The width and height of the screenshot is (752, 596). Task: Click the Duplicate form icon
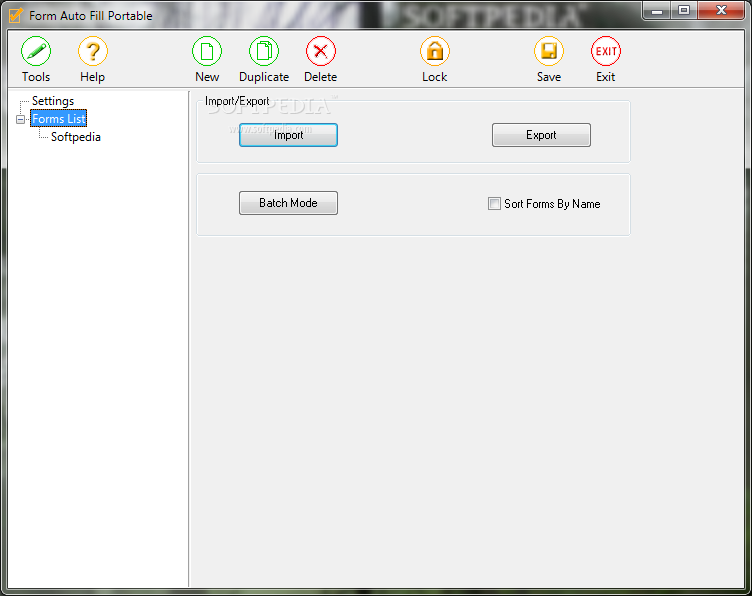[264, 51]
